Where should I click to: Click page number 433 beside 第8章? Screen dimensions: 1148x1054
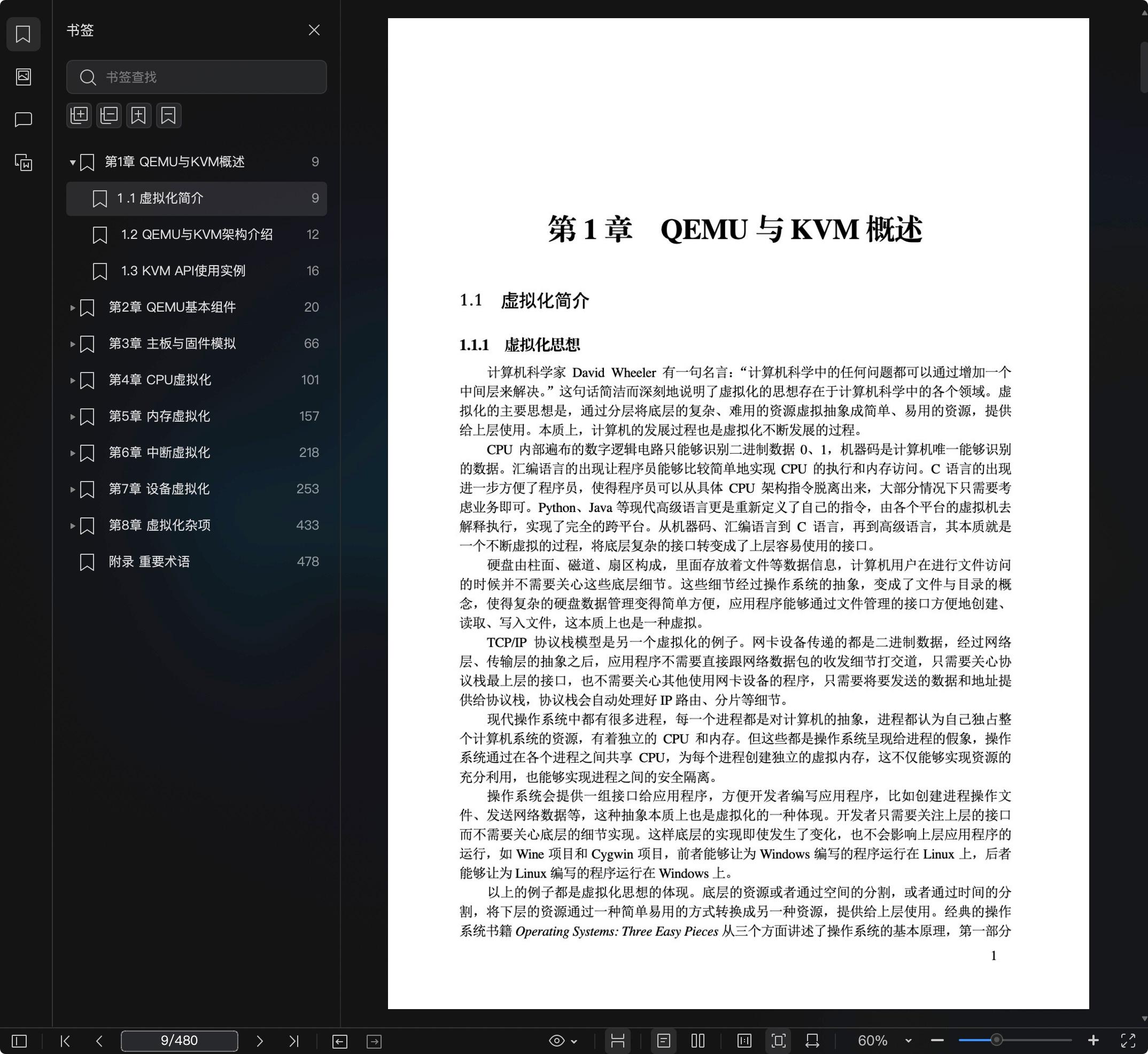click(307, 525)
